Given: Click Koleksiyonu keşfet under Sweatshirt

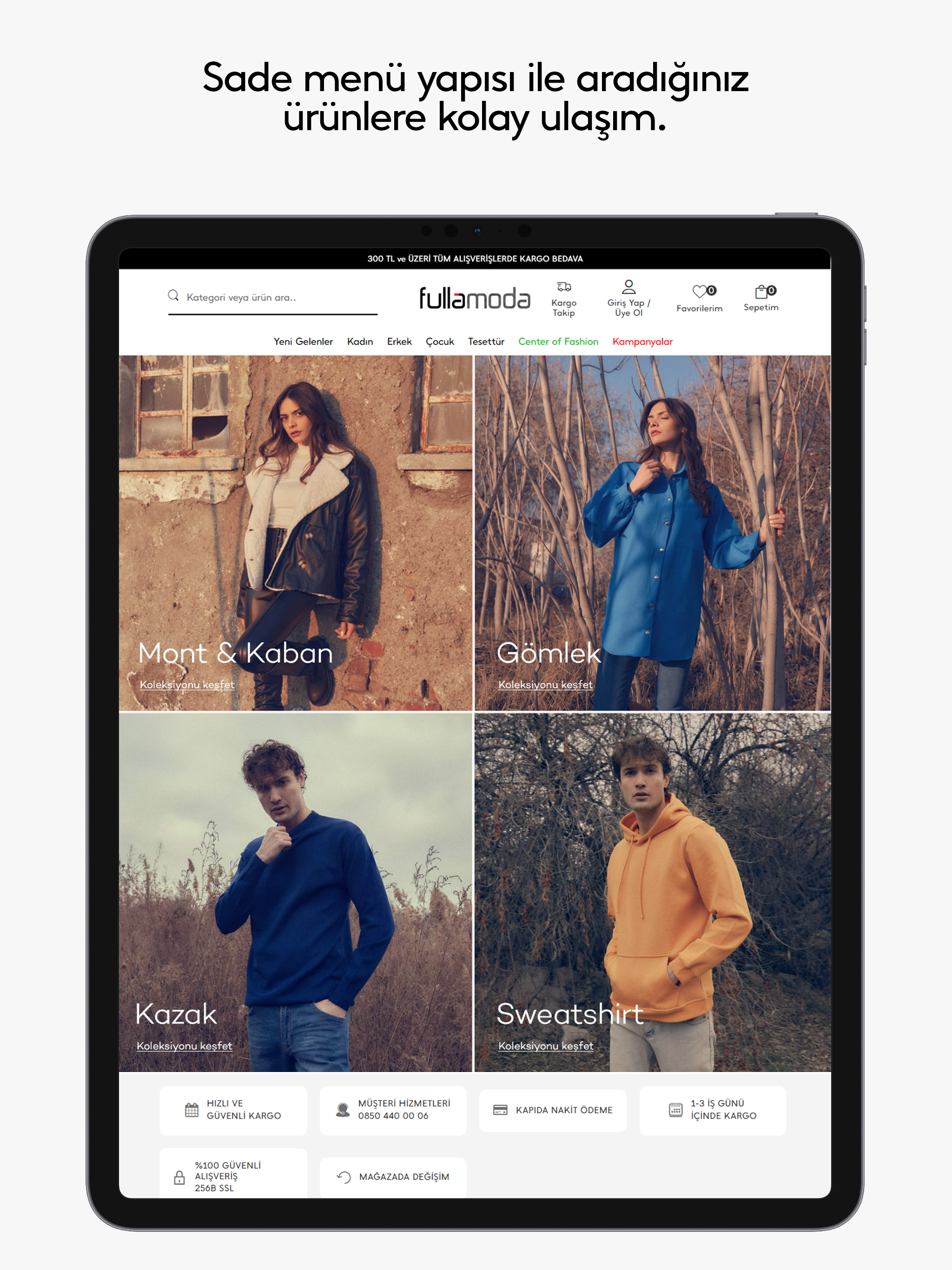Looking at the screenshot, I should point(545,1046).
